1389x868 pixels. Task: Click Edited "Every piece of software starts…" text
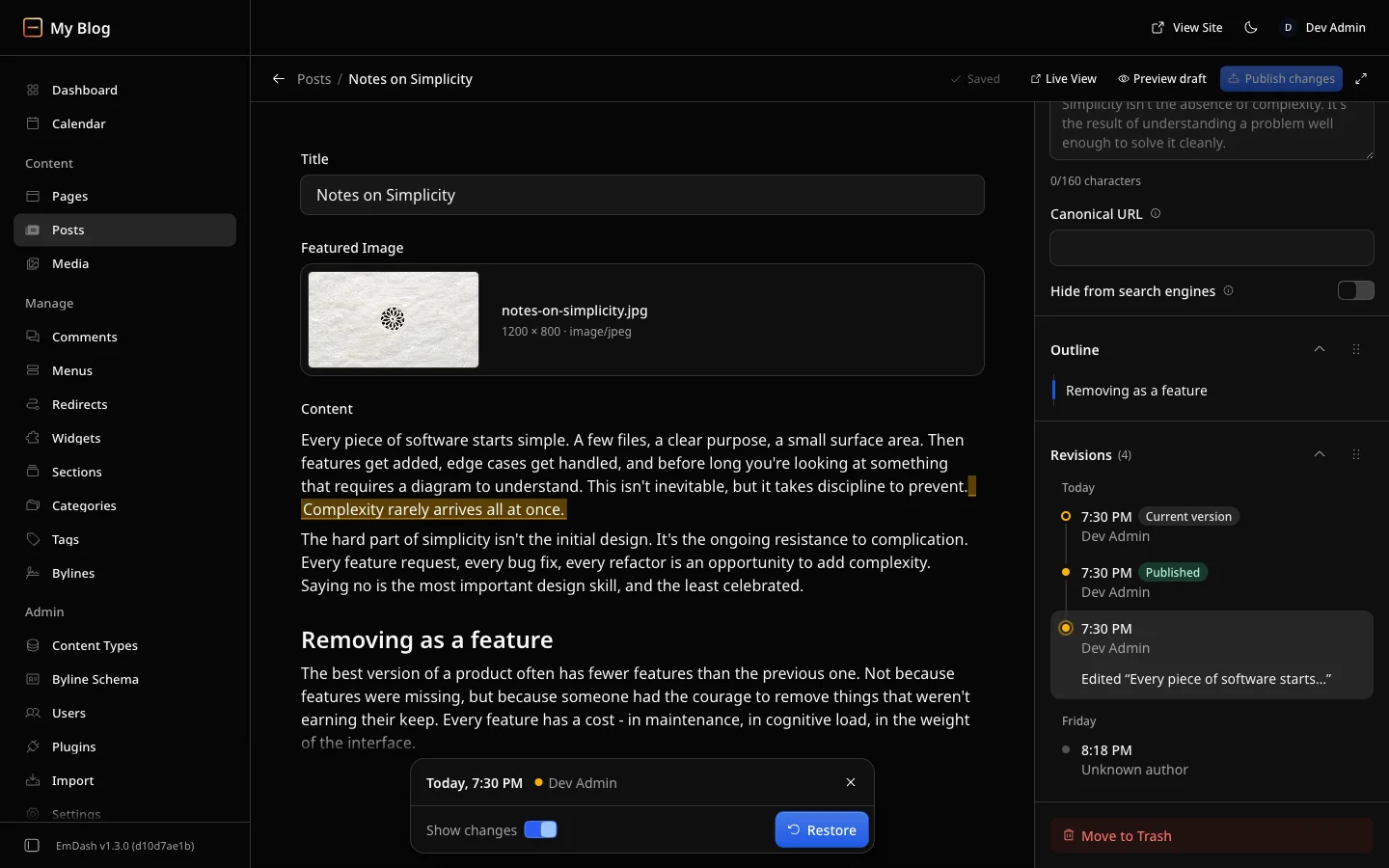(x=1206, y=679)
